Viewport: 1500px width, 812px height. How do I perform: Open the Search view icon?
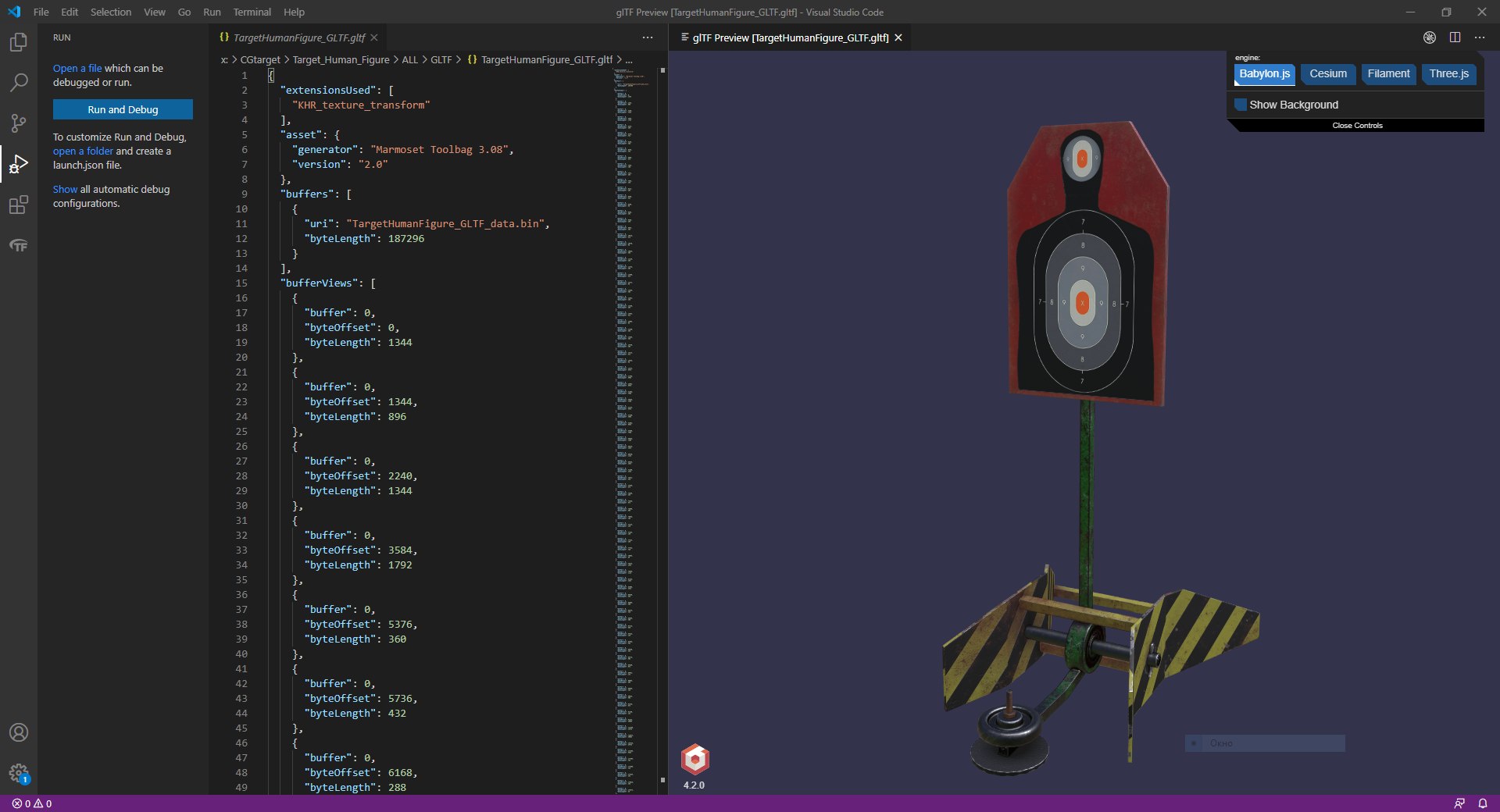[x=19, y=83]
